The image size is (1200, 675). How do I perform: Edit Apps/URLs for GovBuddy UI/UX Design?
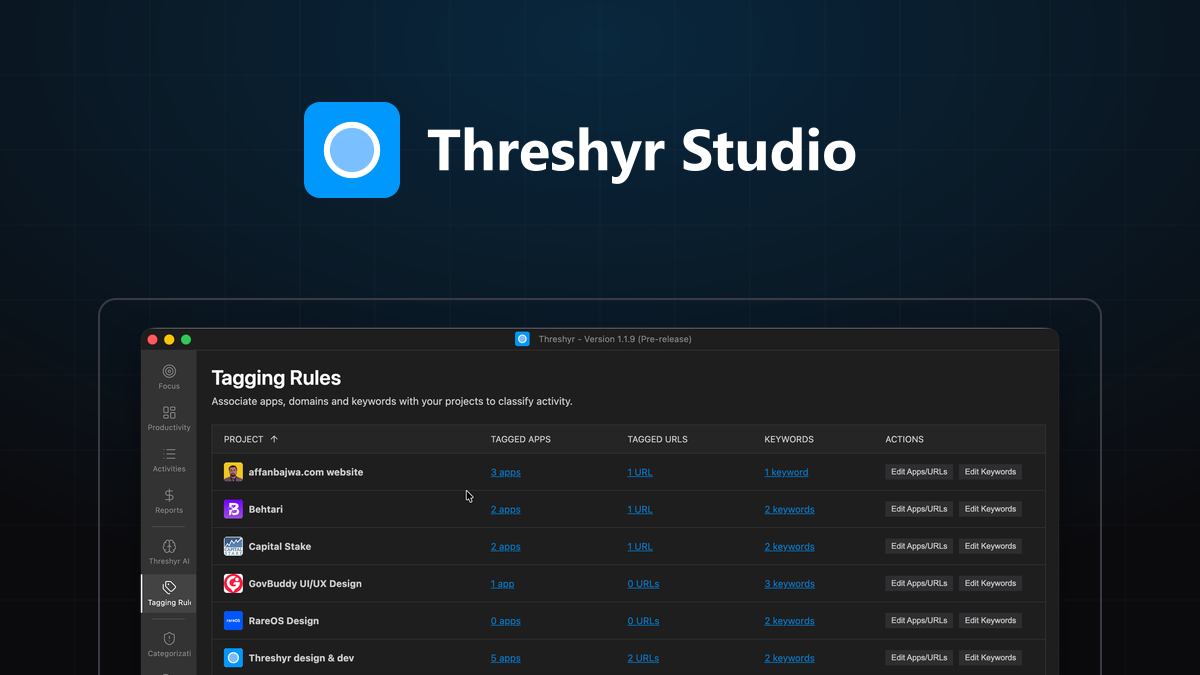click(919, 583)
